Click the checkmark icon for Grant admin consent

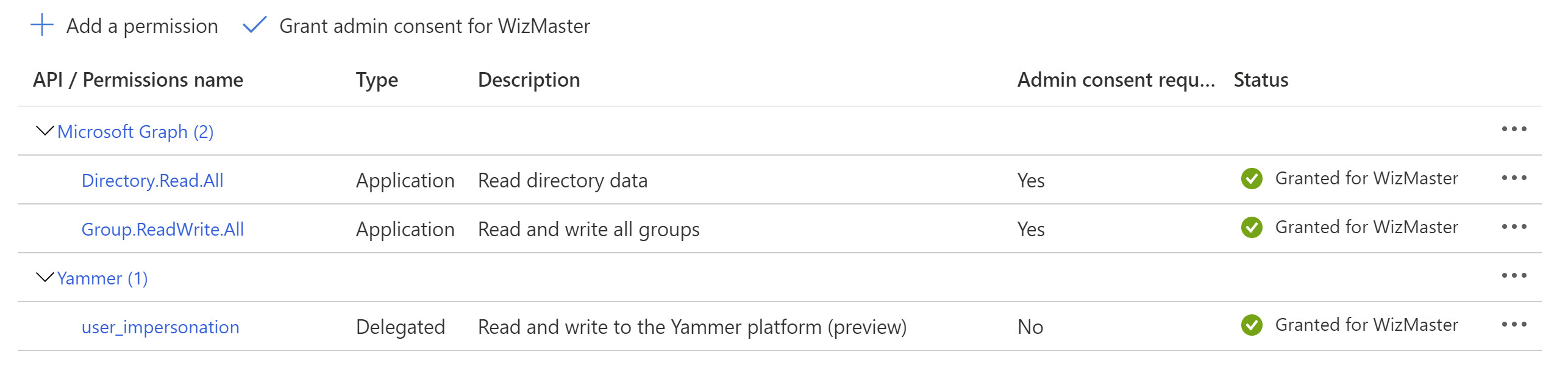[254, 25]
